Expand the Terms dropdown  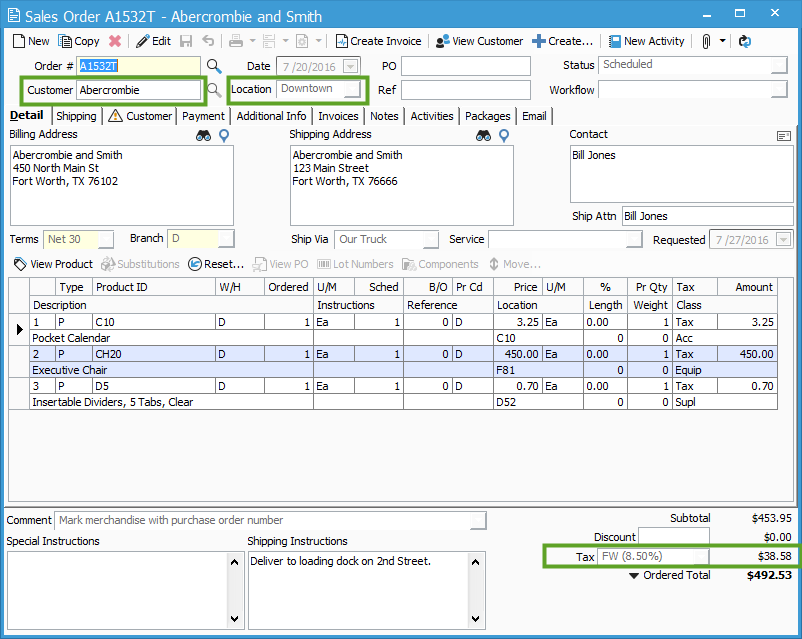point(105,239)
